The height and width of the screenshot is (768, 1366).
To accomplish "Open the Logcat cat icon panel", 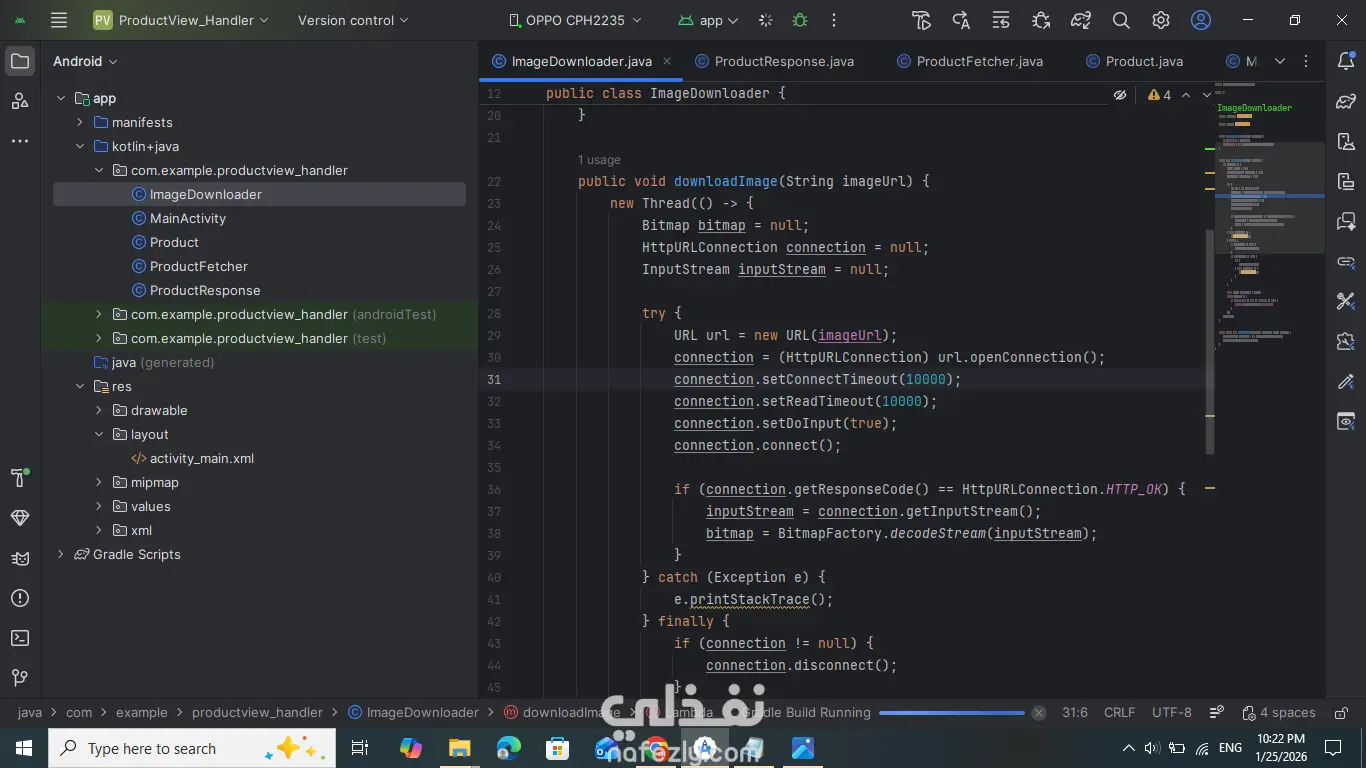I will (19, 558).
